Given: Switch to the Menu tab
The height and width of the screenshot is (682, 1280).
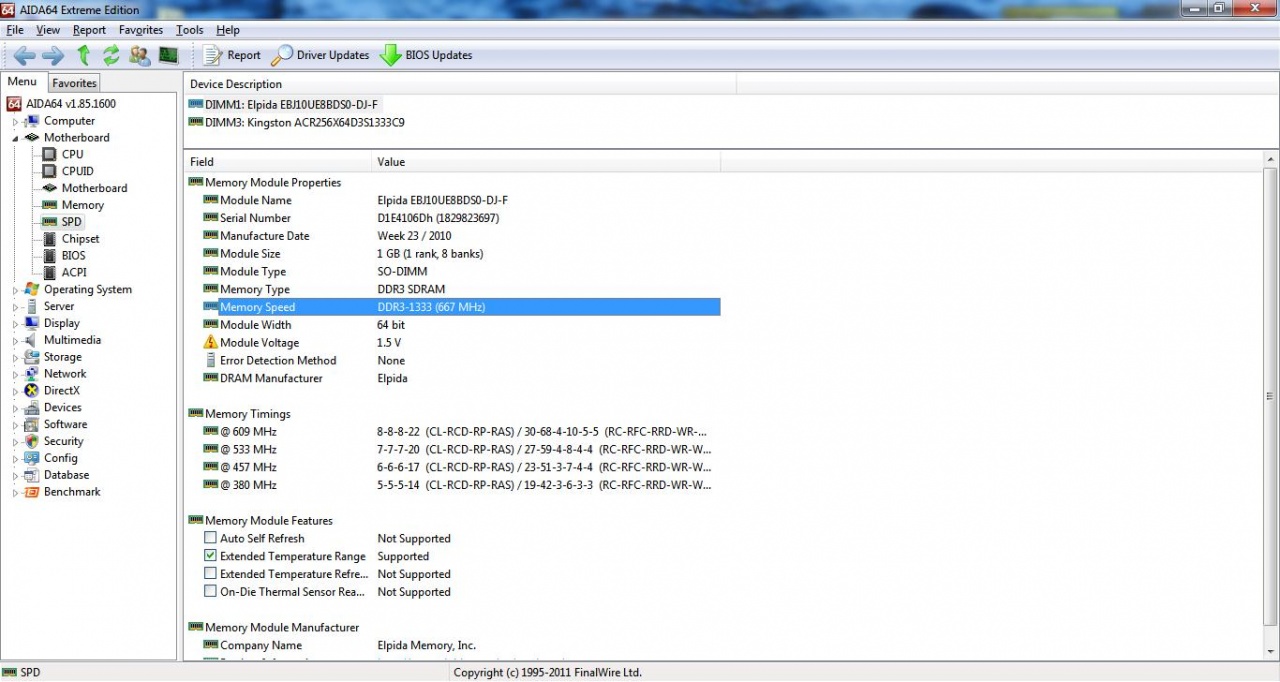Looking at the screenshot, I should (x=22, y=82).
